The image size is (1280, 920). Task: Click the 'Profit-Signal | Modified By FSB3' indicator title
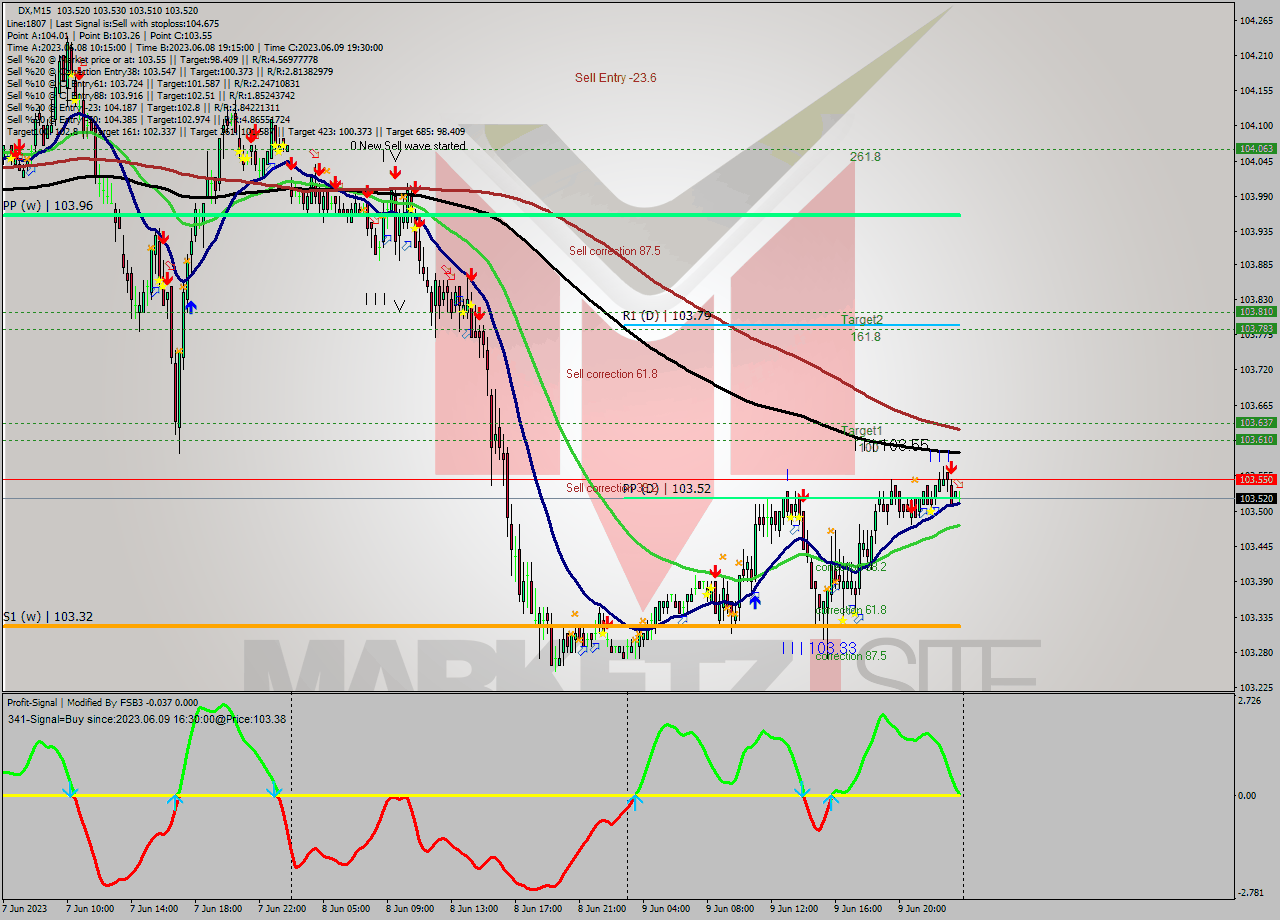coord(102,703)
